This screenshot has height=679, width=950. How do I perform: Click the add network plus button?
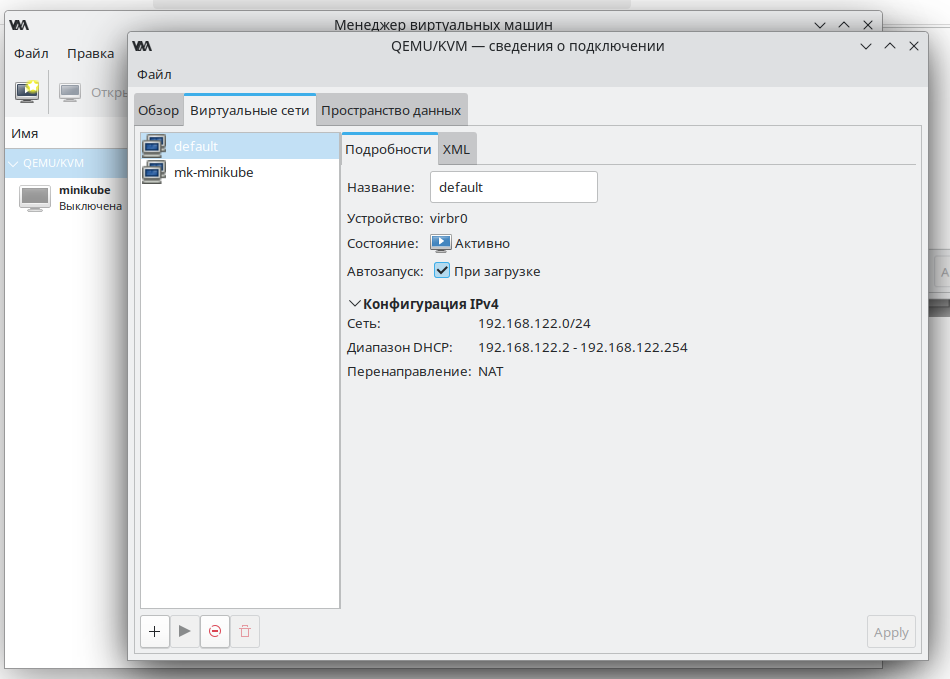point(155,631)
